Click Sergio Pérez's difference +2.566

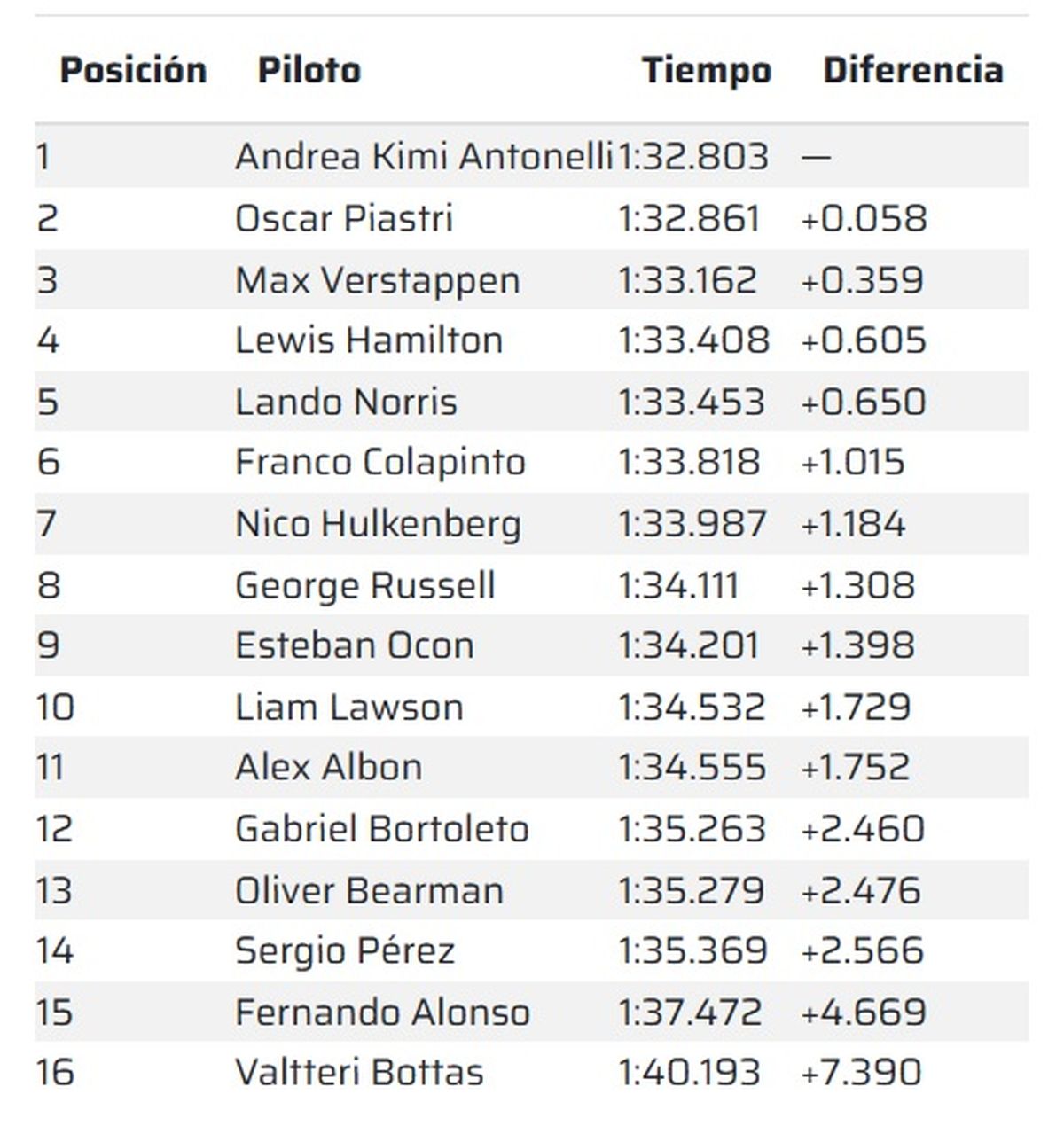pos(862,950)
